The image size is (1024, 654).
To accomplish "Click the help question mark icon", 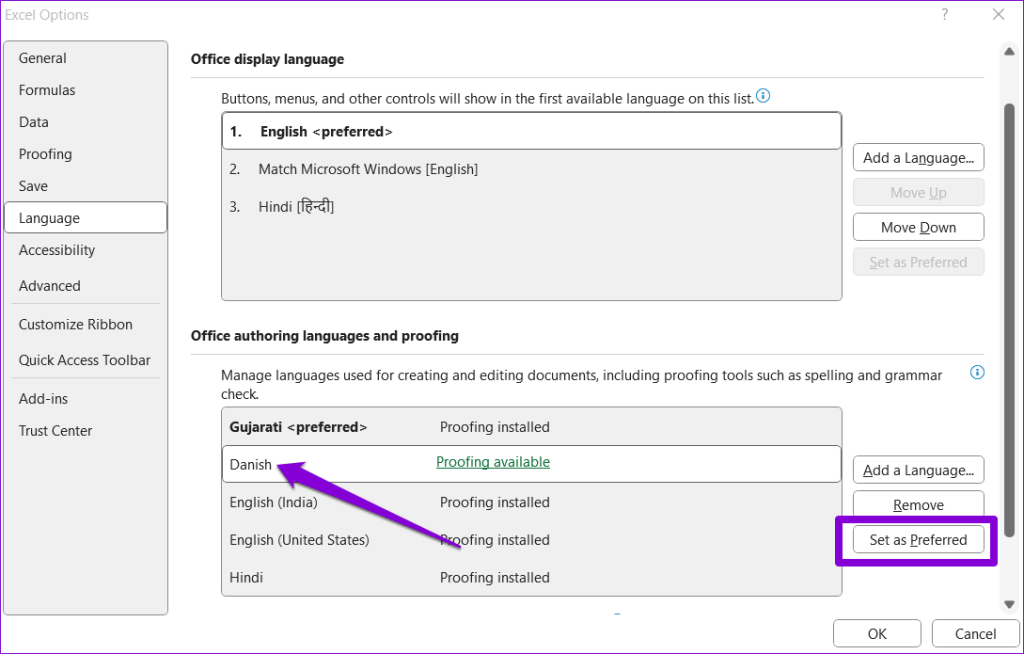I will click(944, 14).
